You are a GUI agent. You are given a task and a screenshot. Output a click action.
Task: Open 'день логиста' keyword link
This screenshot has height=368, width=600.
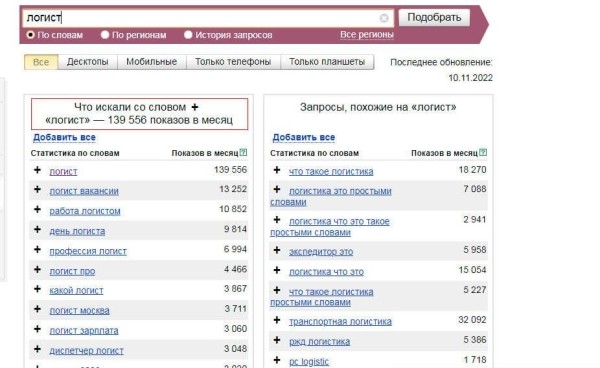click(77, 231)
